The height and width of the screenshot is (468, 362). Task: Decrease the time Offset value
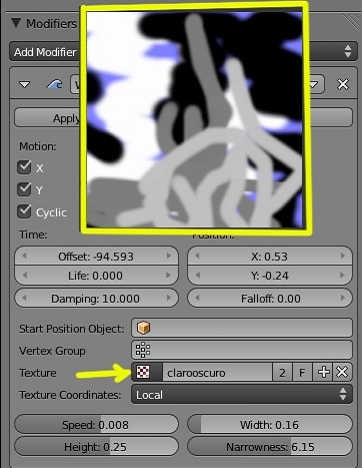pos(24,256)
